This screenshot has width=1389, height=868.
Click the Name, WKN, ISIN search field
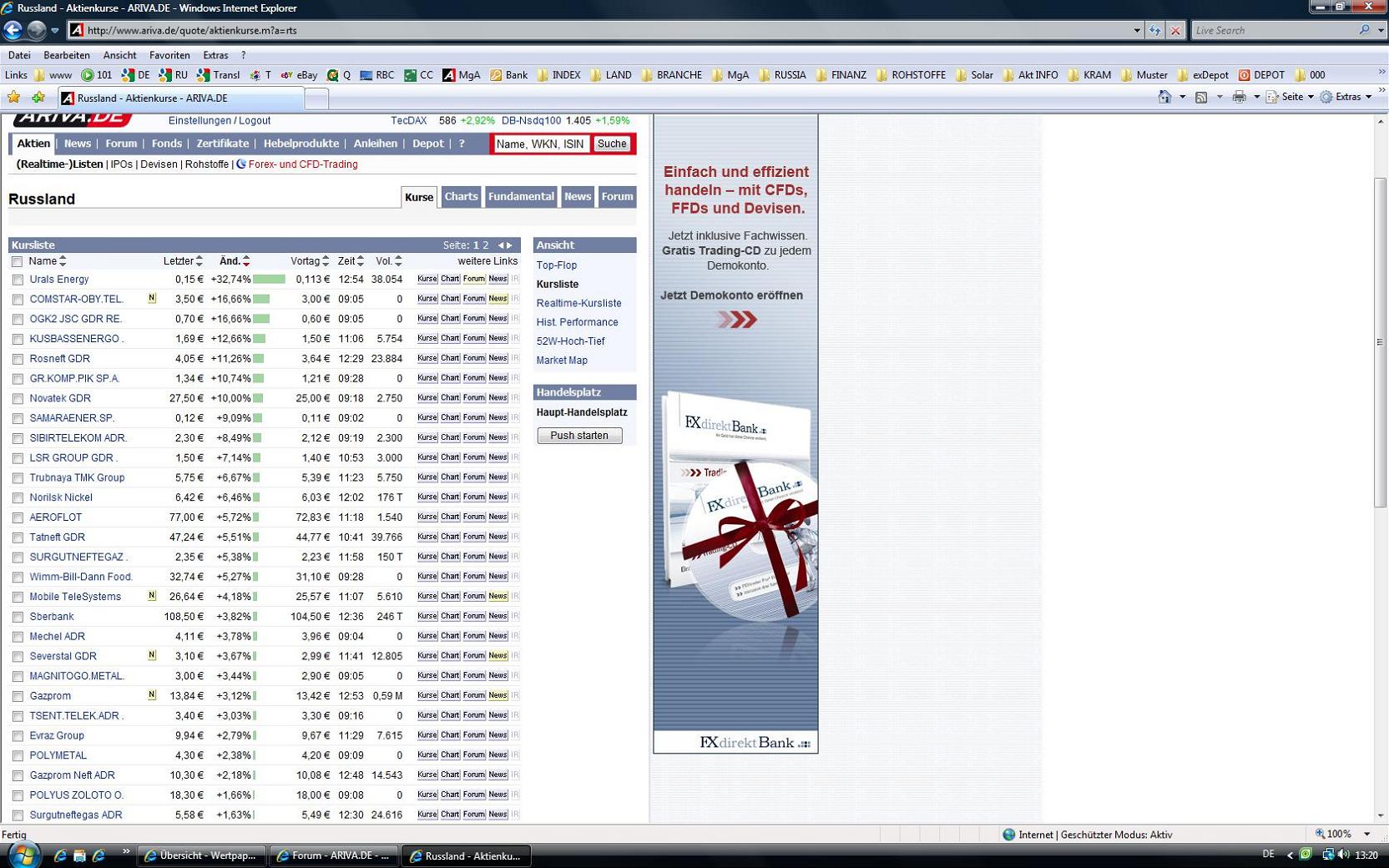(x=540, y=144)
